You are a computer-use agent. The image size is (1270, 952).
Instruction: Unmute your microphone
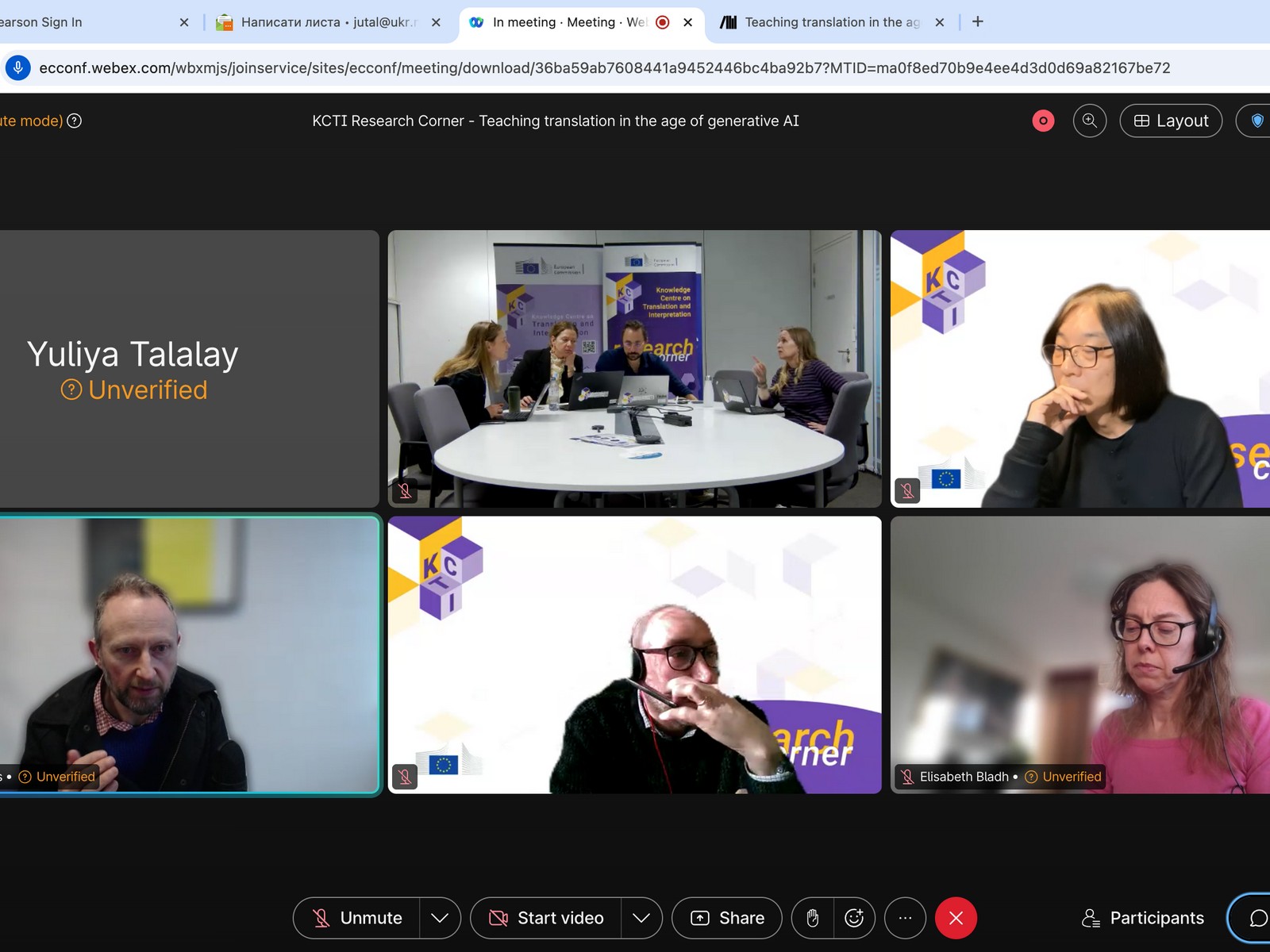tap(356, 918)
